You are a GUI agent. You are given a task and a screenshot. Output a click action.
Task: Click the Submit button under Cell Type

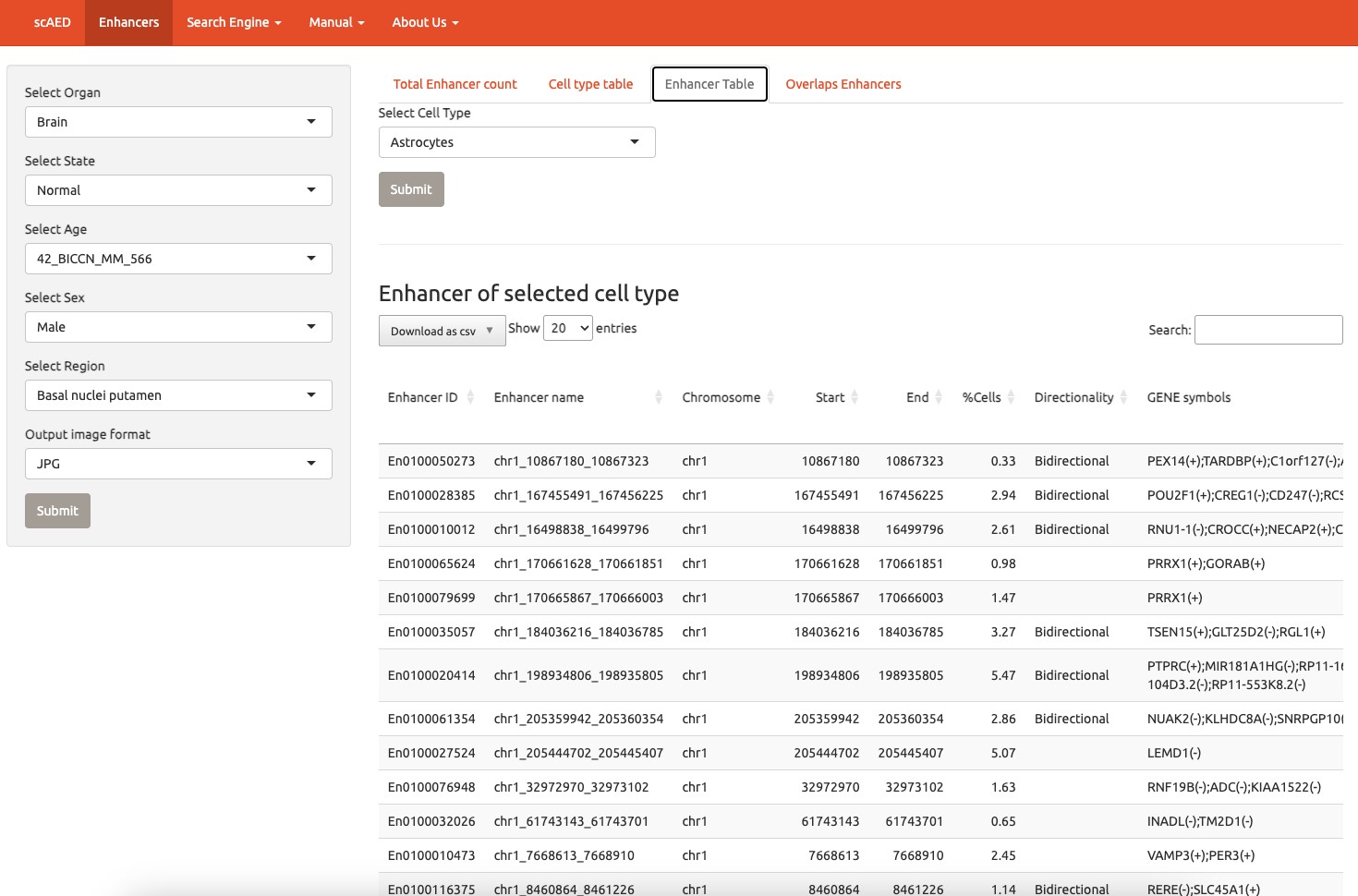[411, 189]
